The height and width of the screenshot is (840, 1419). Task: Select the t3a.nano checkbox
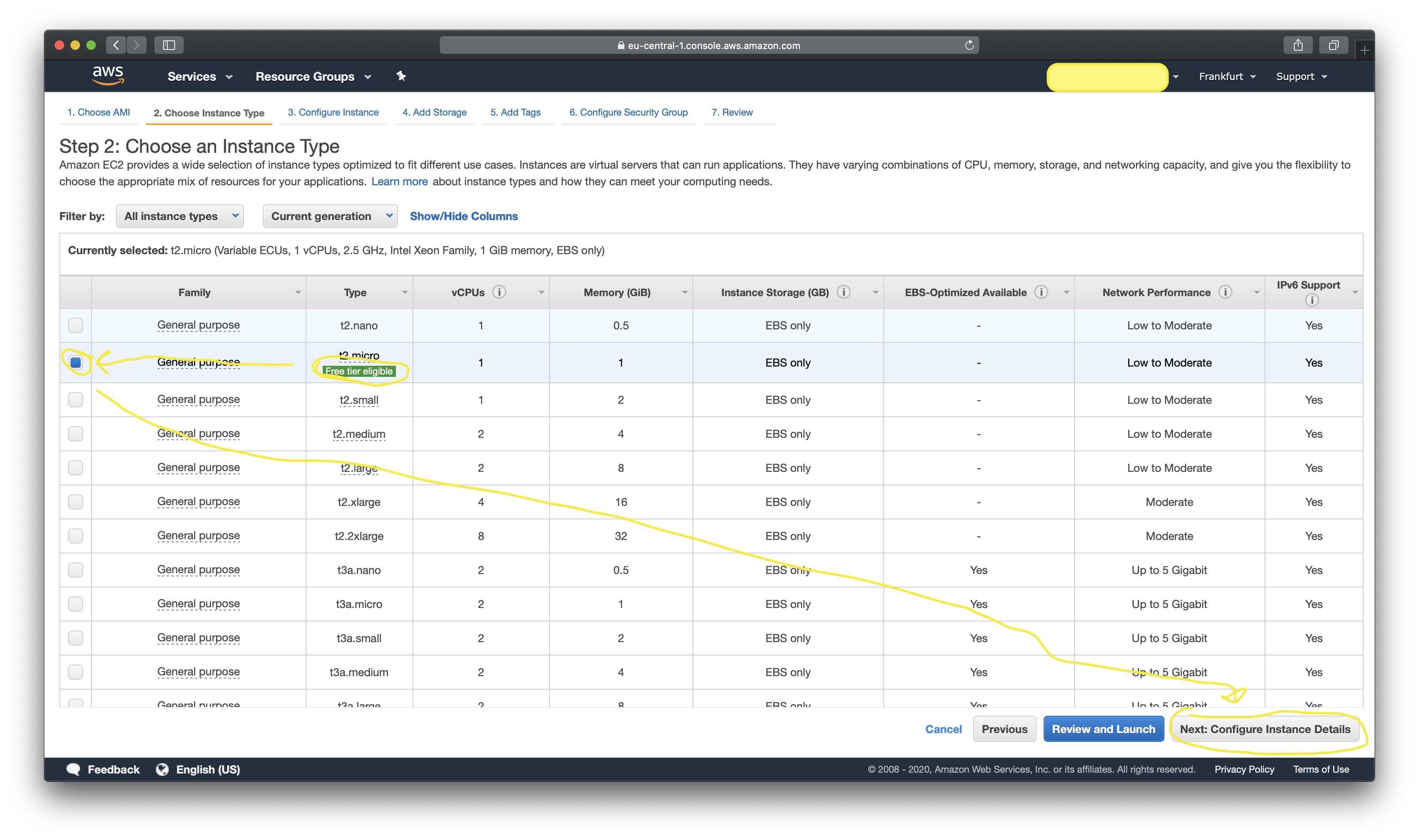pyautogui.click(x=75, y=569)
